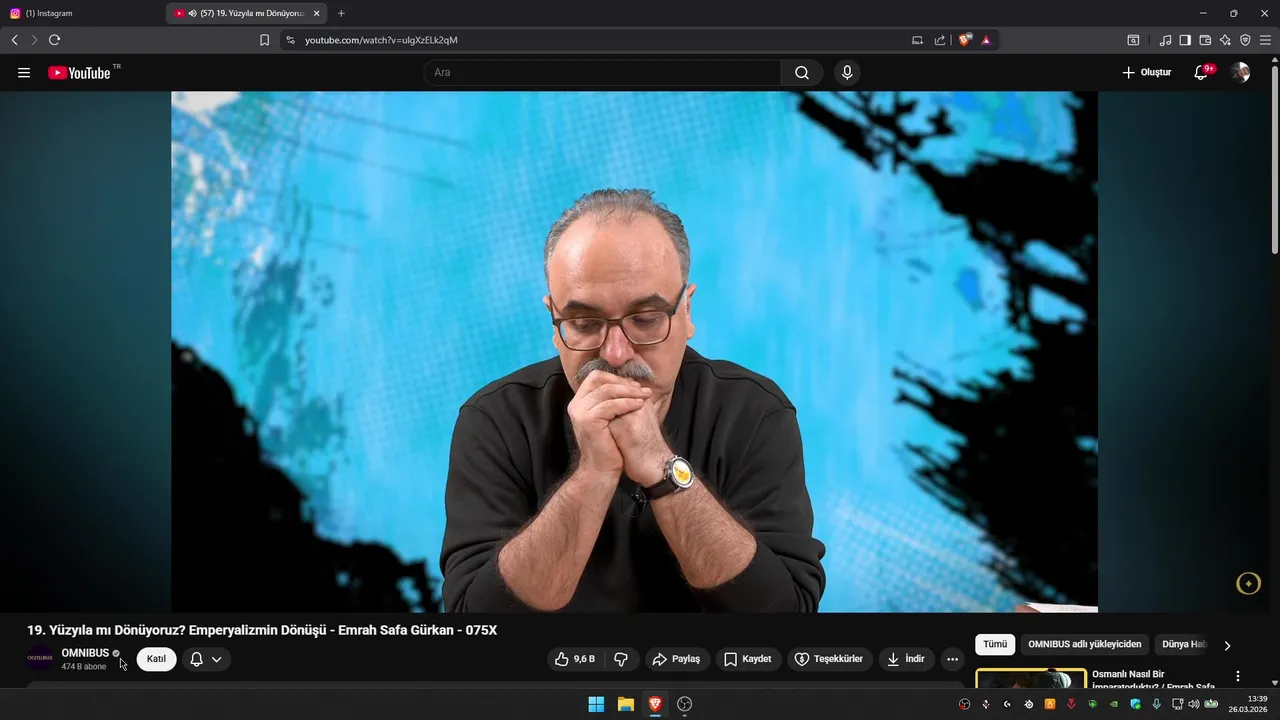Viewport: 1280px width, 720px height.
Task: Open the NVIDIA tray icon
Action: tap(1113, 704)
